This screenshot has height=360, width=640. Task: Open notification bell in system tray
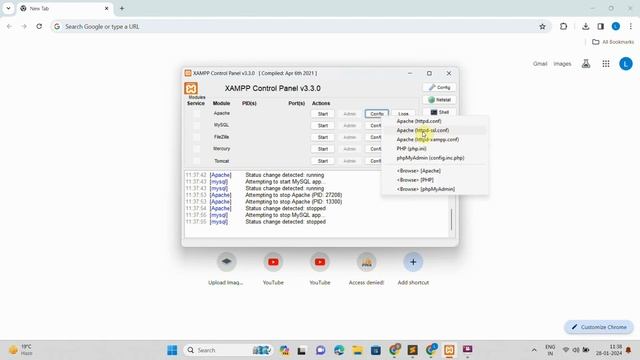point(629,350)
